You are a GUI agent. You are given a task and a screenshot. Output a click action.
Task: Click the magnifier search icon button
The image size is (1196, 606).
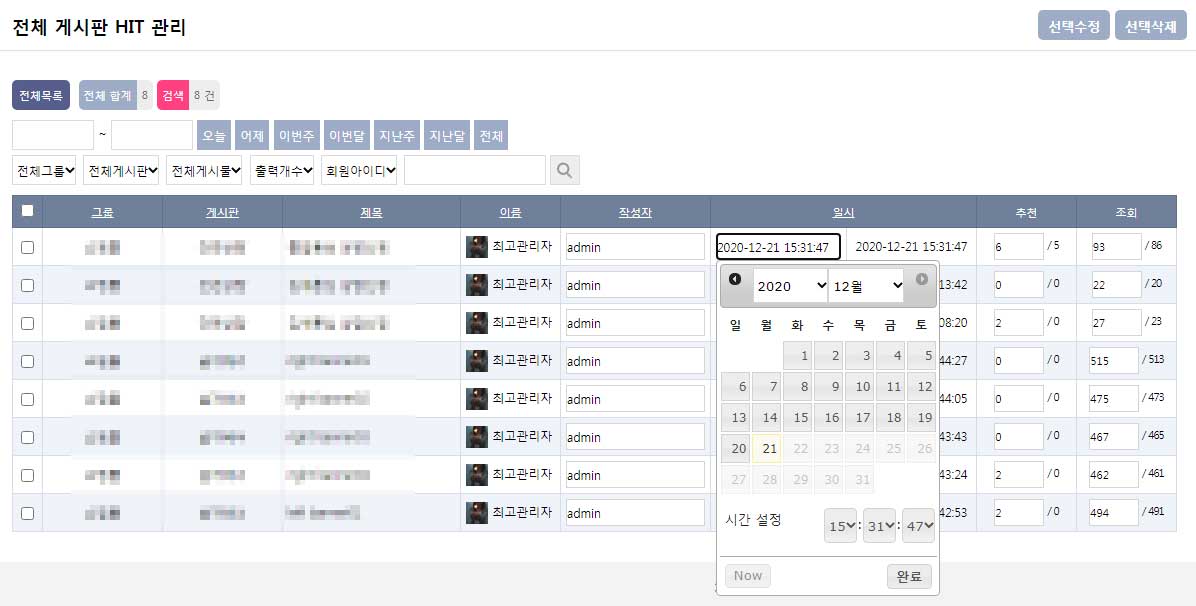(565, 171)
